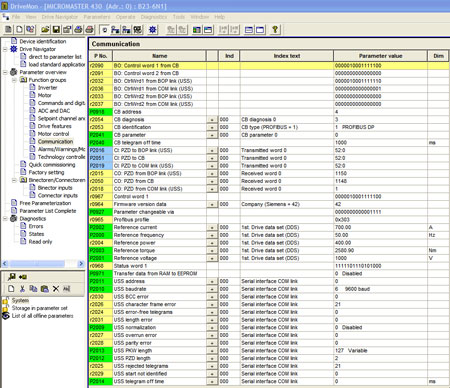
Task: Select Quick commissioning in the tree
Action: 52,165
